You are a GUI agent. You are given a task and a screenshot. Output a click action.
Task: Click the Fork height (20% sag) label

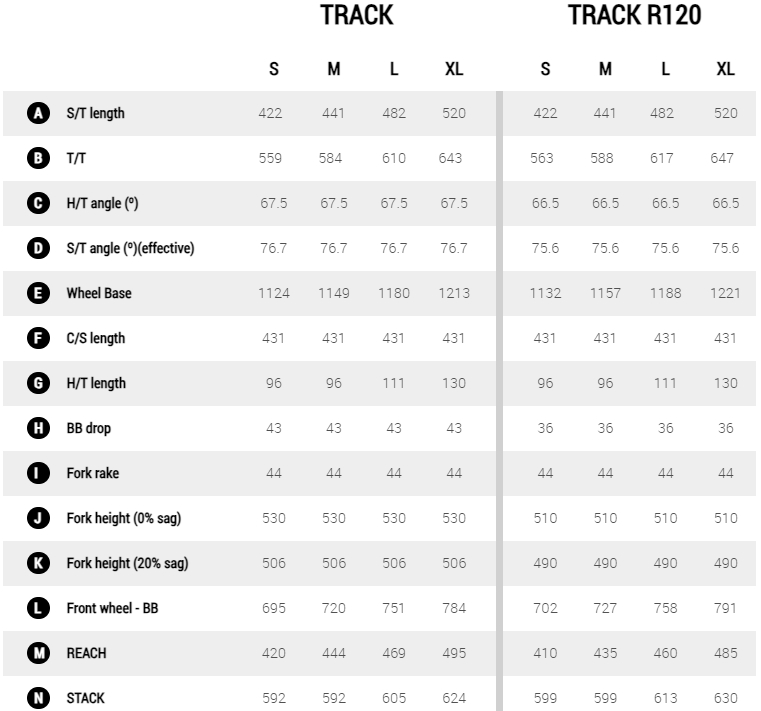pos(128,563)
